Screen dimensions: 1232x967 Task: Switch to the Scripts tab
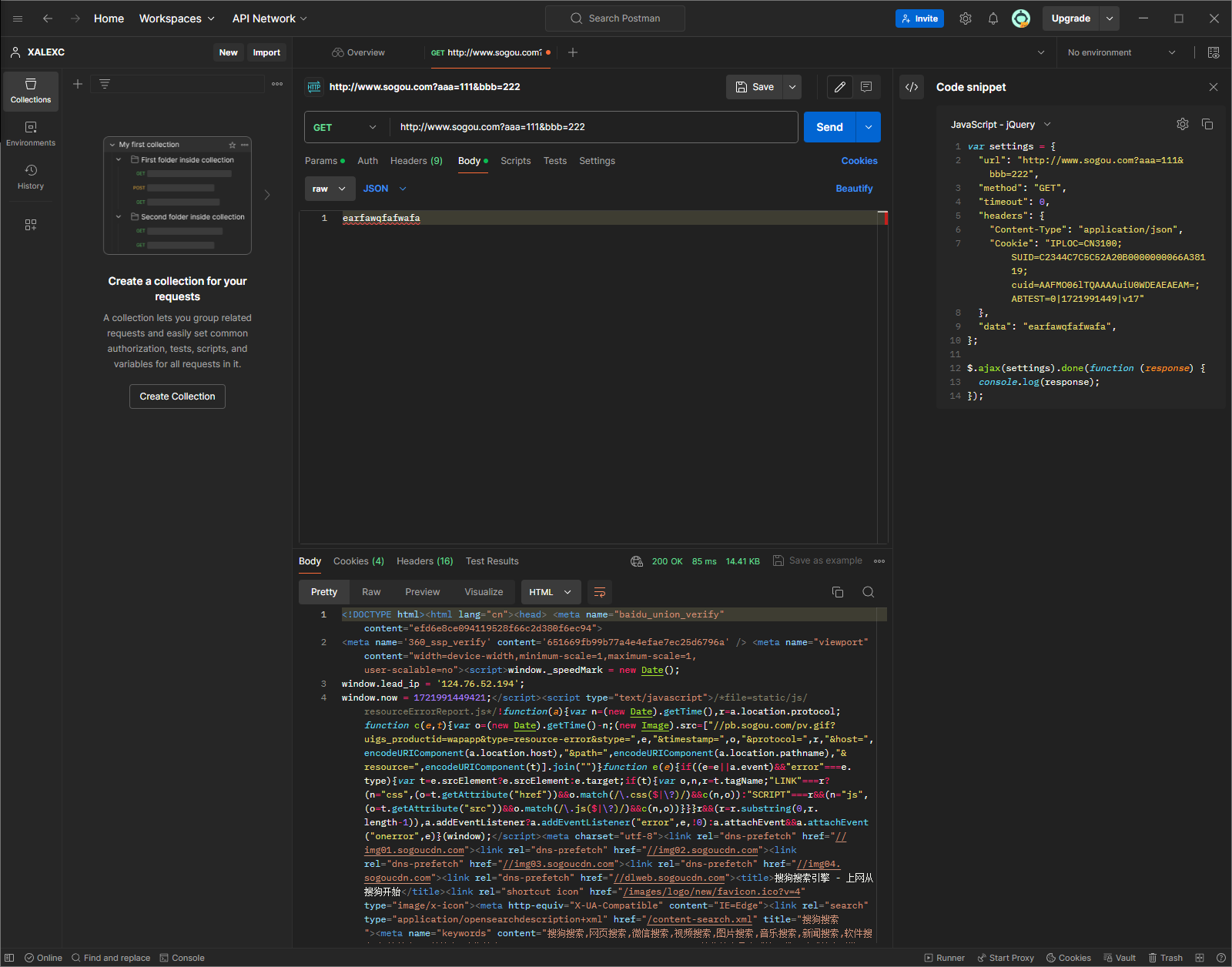point(516,161)
